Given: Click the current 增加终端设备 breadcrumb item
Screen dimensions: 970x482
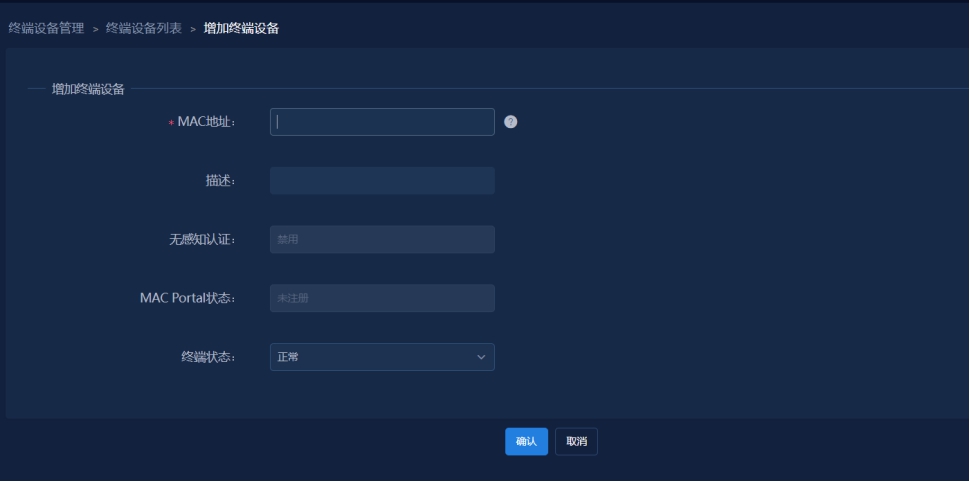Looking at the screenshot, I should 241,29.
